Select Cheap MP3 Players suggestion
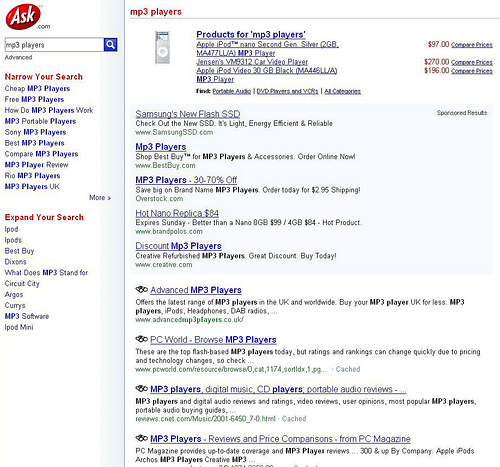This screenshot has width=500, height=467. 37,88
